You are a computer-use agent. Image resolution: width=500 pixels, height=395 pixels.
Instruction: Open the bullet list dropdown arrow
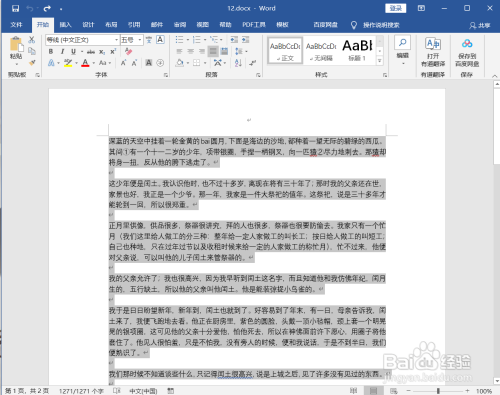[x=188, y=40]
